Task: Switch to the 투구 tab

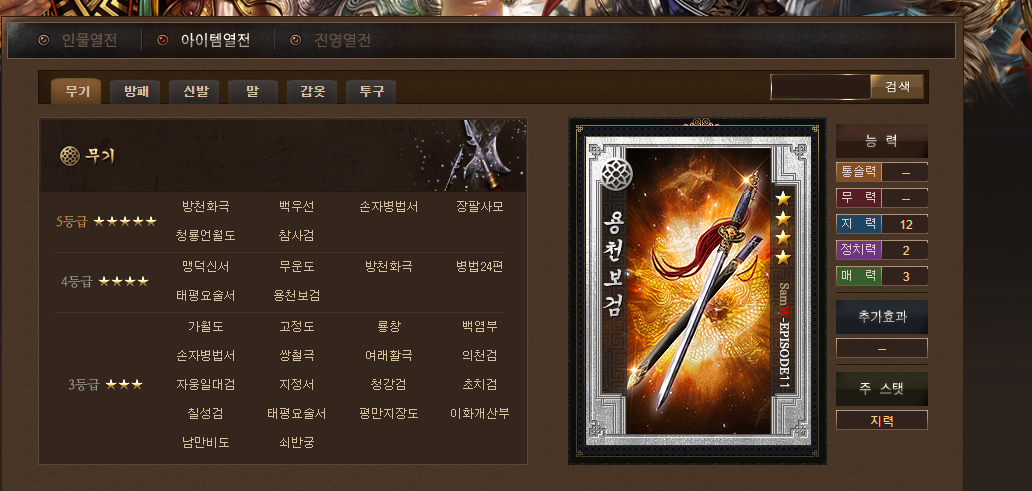Action: pyautogui.click(x=371, y=91)
